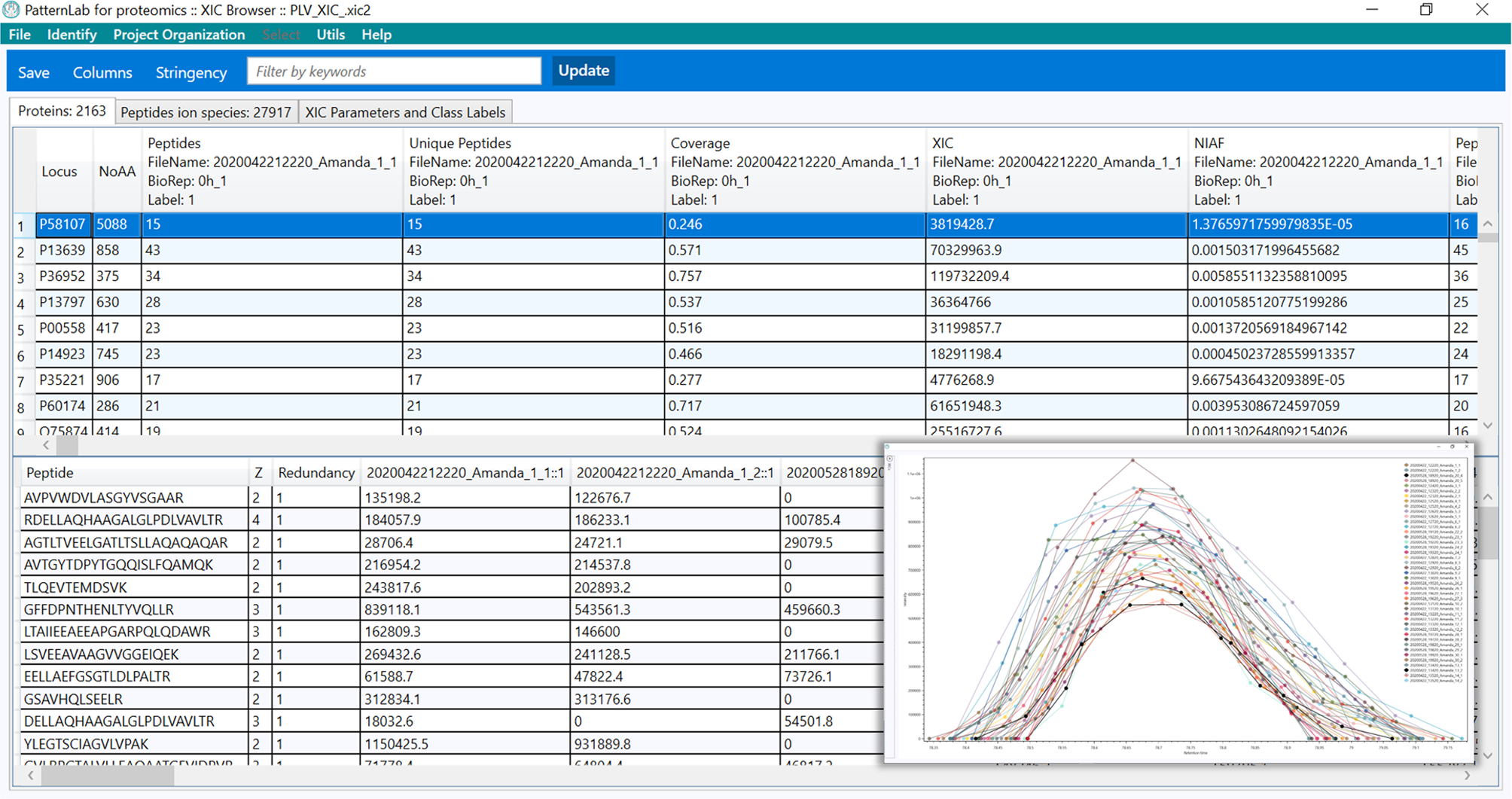Close the XIC chromatogram plot popup
The height and width of the screenshot is (799, 1512).
(x=1466, y=447)
